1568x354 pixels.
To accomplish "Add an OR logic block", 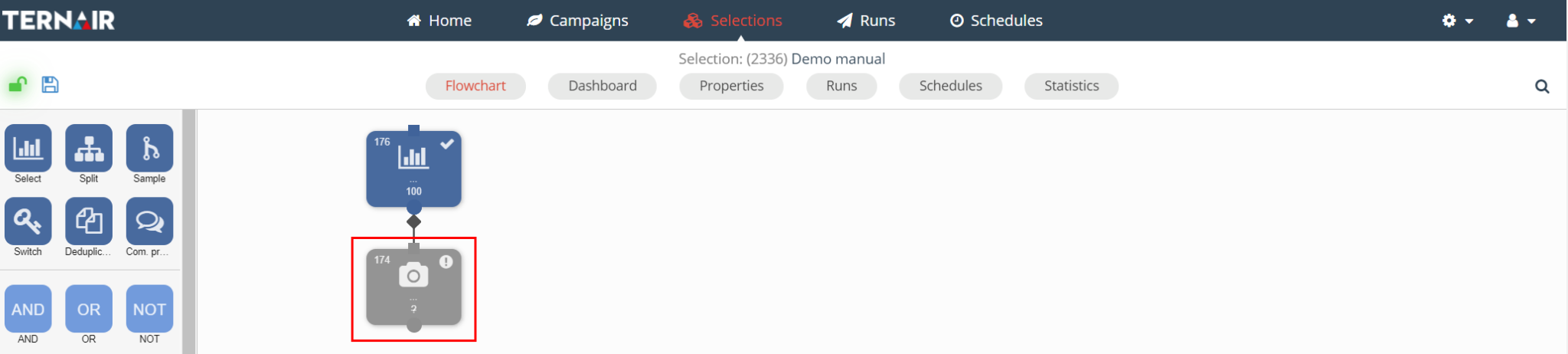I will [89, 309].
